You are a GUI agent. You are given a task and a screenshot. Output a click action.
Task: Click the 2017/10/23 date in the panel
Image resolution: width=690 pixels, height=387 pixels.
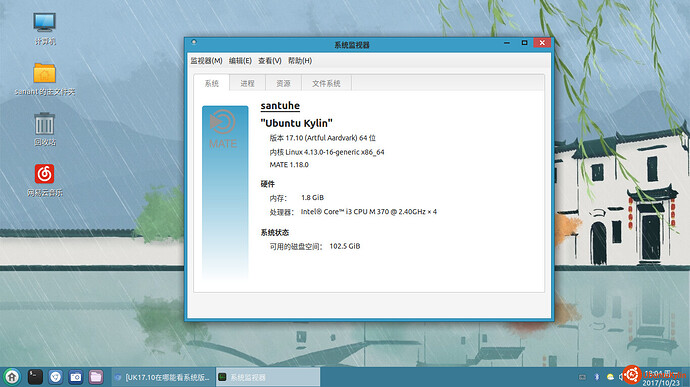coord(661,383)
